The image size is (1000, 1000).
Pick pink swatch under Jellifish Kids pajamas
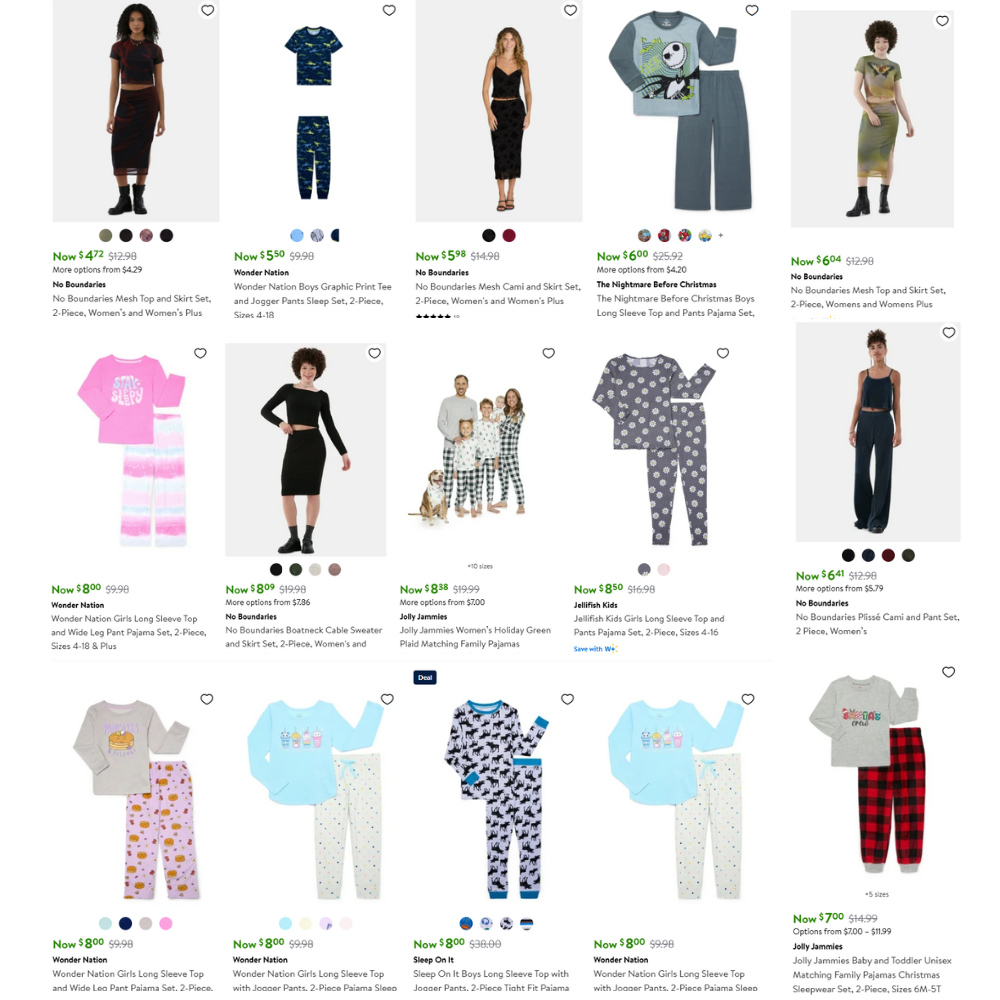click(x=664, y=570)
